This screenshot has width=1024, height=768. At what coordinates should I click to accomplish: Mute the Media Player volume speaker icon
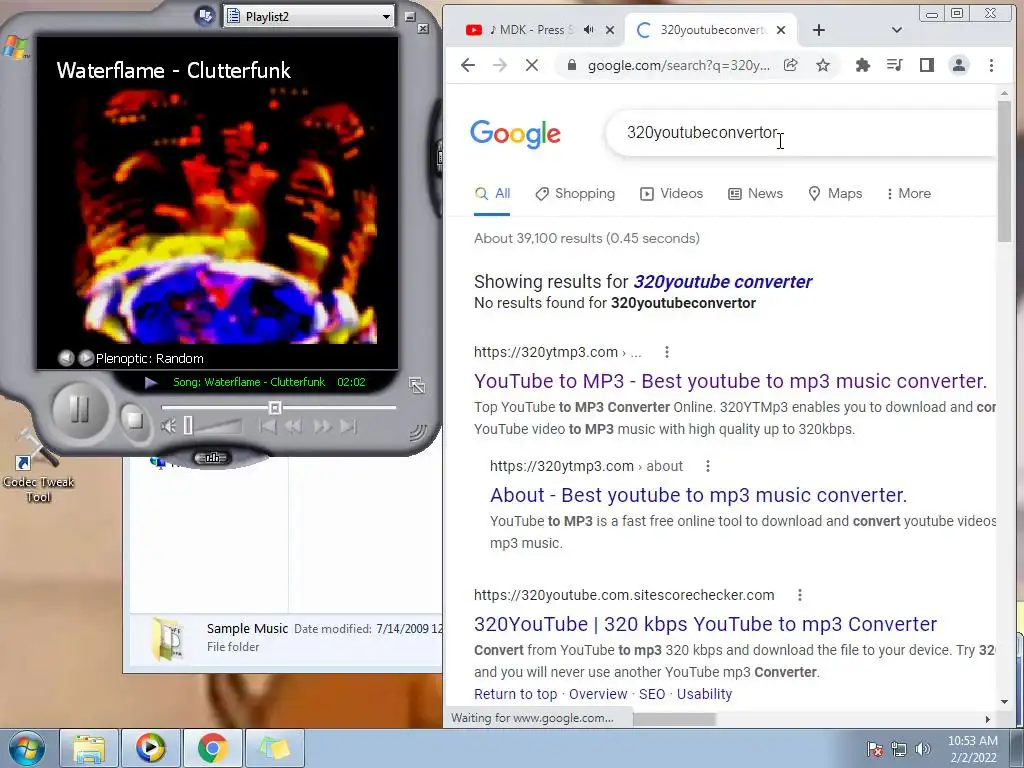click(168, 426)
